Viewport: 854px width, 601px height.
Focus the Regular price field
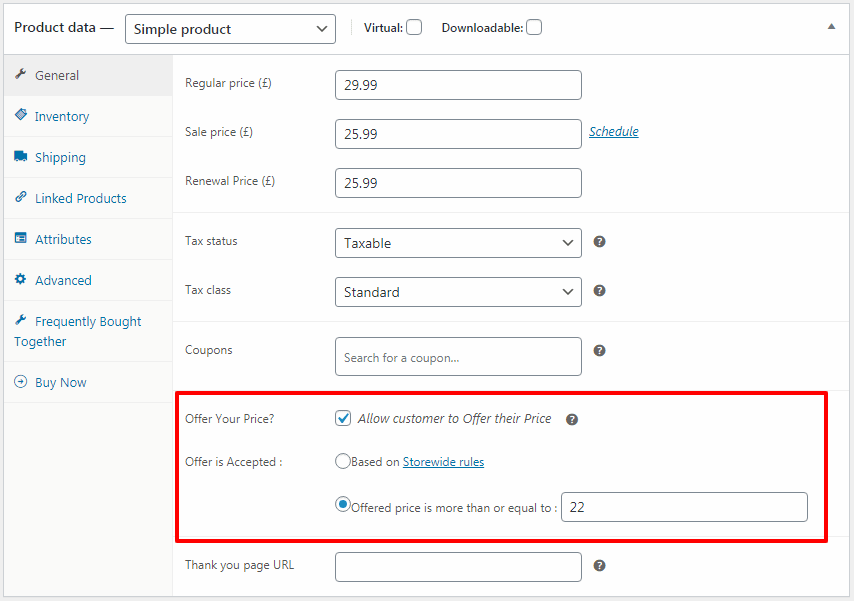(458, 85)
